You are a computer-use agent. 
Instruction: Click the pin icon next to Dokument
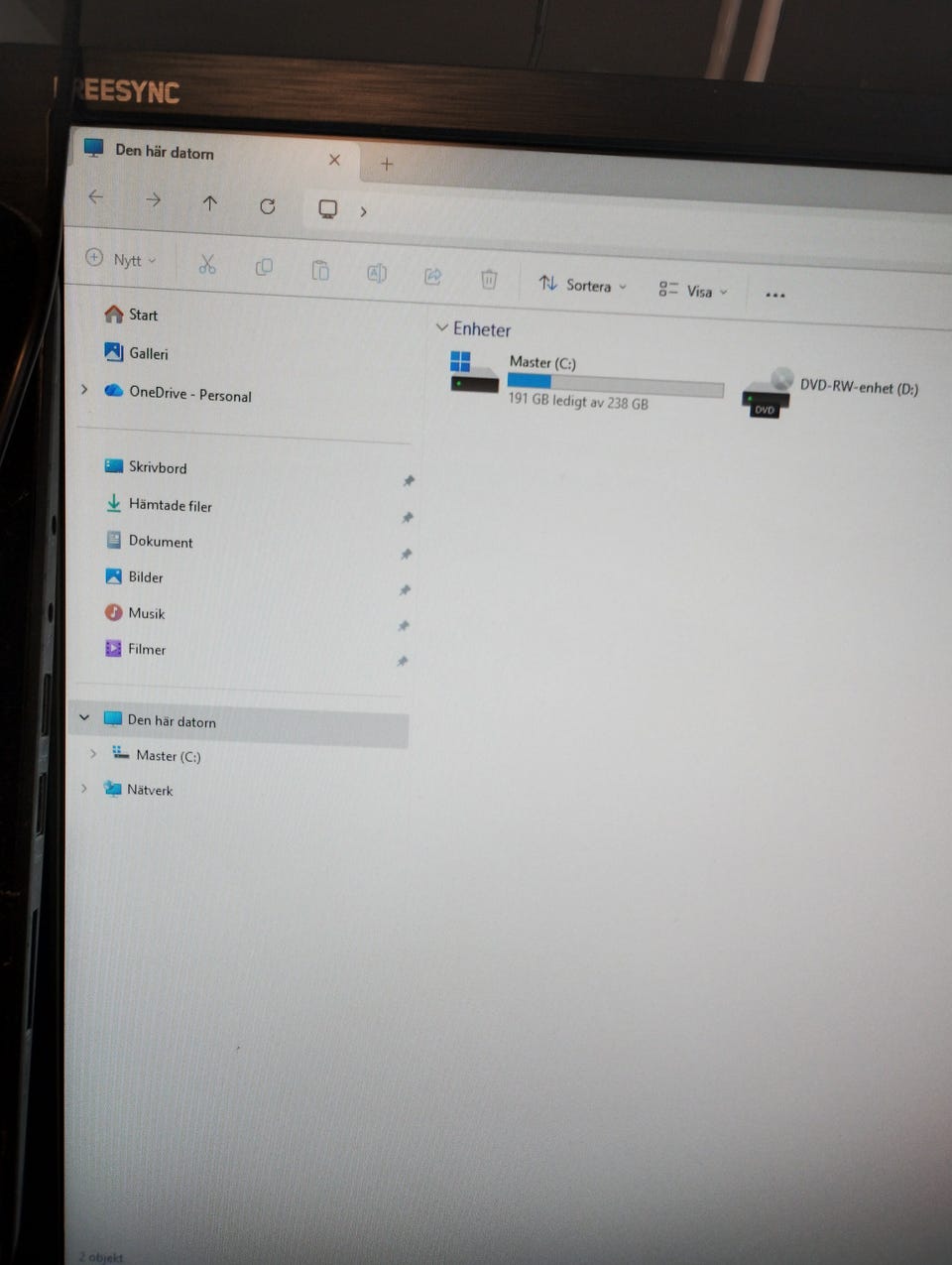click(406, 555)
